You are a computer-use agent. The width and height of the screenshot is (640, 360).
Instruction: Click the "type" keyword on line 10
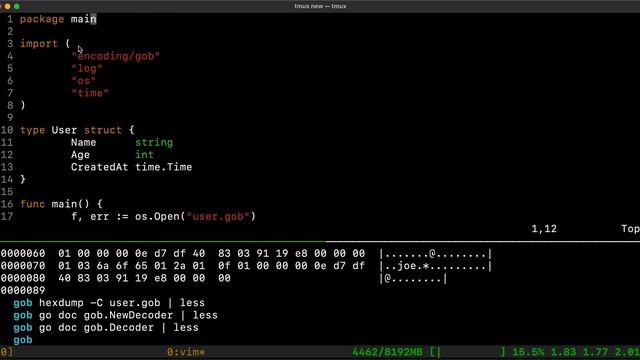(33, 130)
